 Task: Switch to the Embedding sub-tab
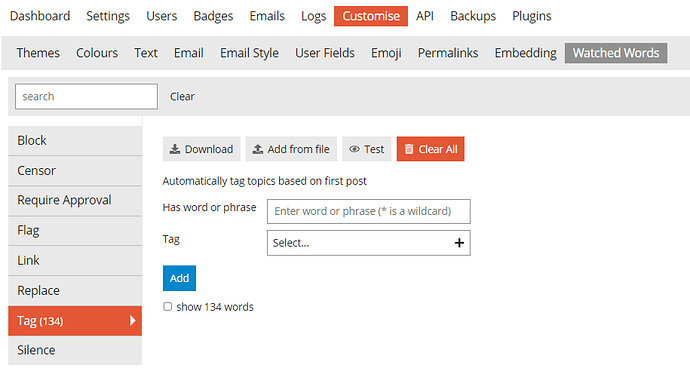coord(525,53)
